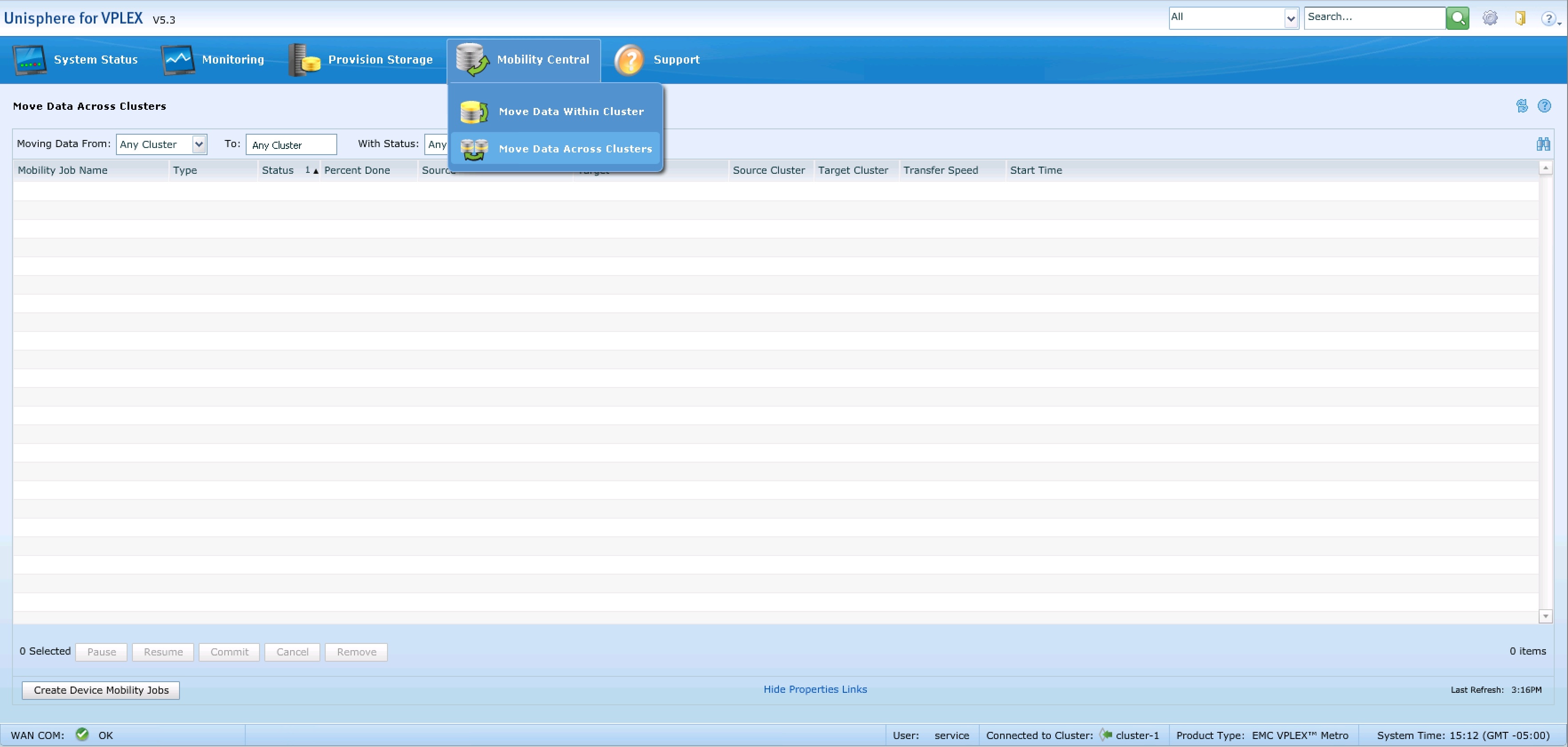
Task: Click the System Status monitor icon
Action: [x=29, y=60]
